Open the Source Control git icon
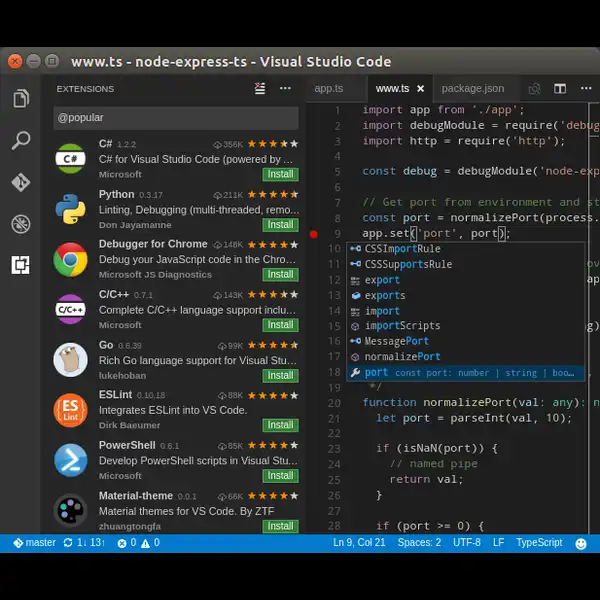The image size is (600, 600). coord(21,182)
